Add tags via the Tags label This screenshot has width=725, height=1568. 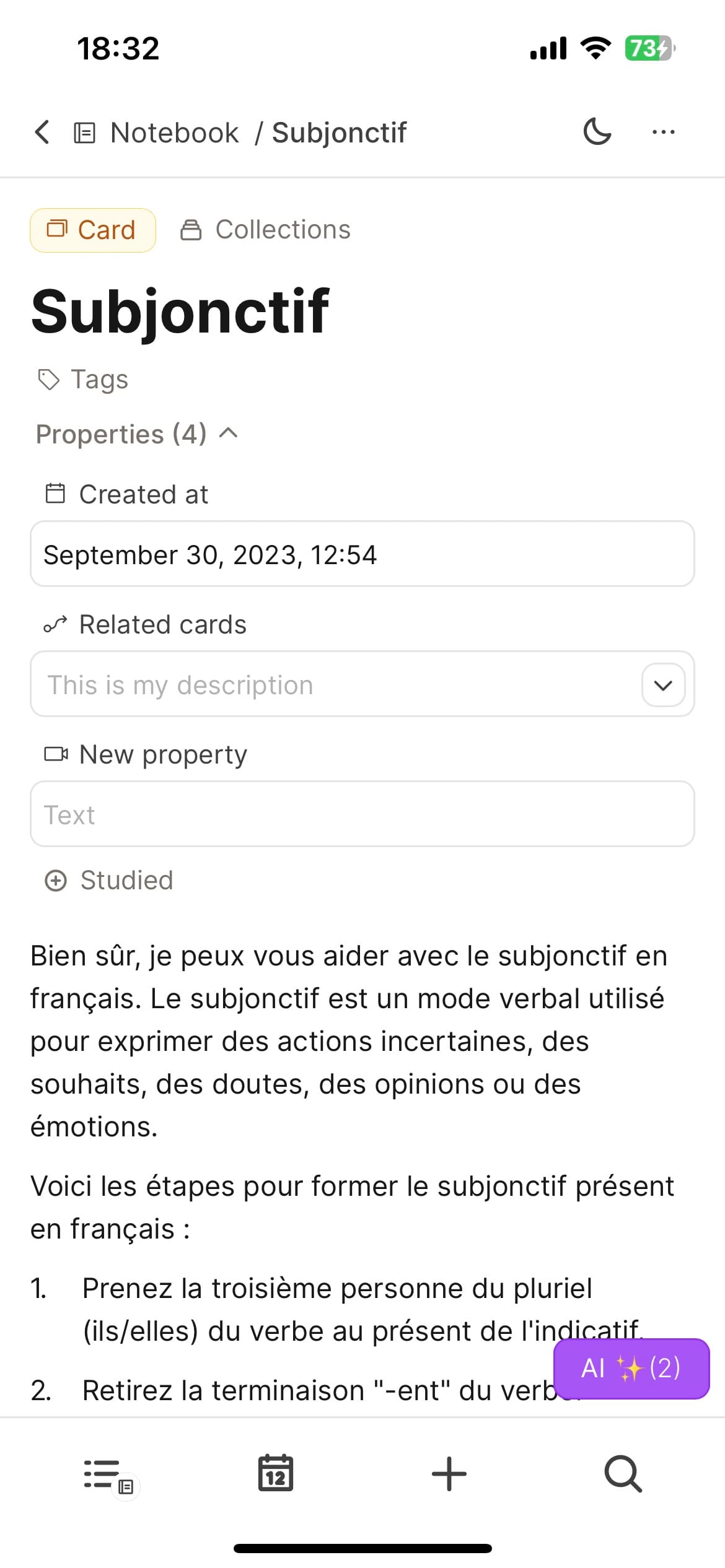coord(99,379)
